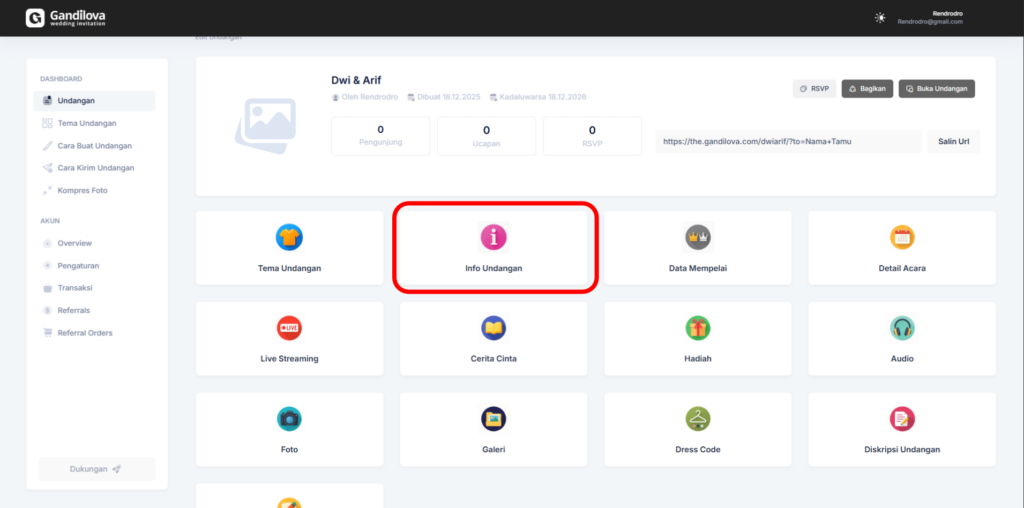Click the Galeri picture icon
This screenshot has width=1024, height=508.
pyautogui.click(x=494, y=419)
